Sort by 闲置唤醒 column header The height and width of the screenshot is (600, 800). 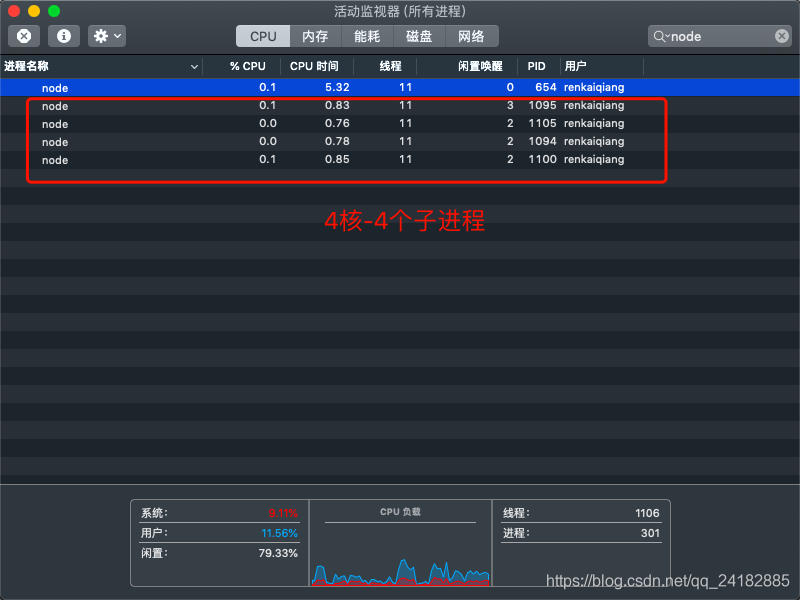(x=467, y=66)
